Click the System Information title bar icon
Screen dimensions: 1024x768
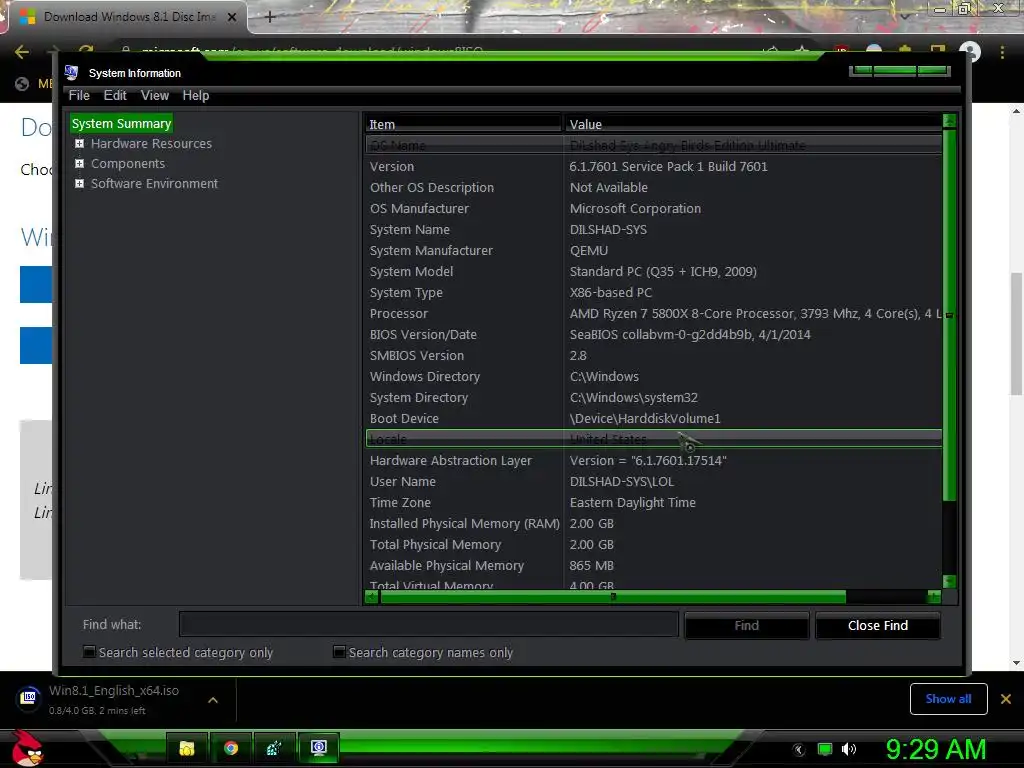tap(71, 72)
